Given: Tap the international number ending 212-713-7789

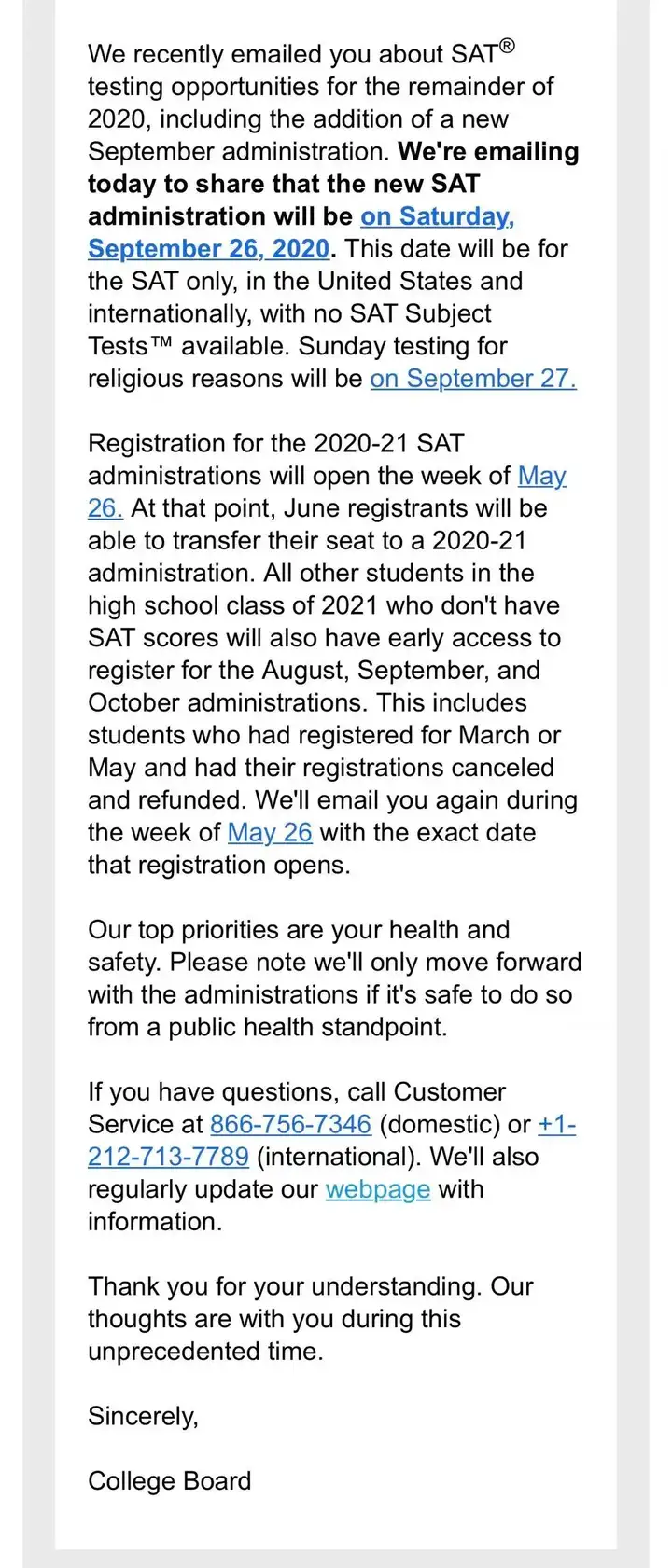Looking at the screenshot, I should [168, 1157].
